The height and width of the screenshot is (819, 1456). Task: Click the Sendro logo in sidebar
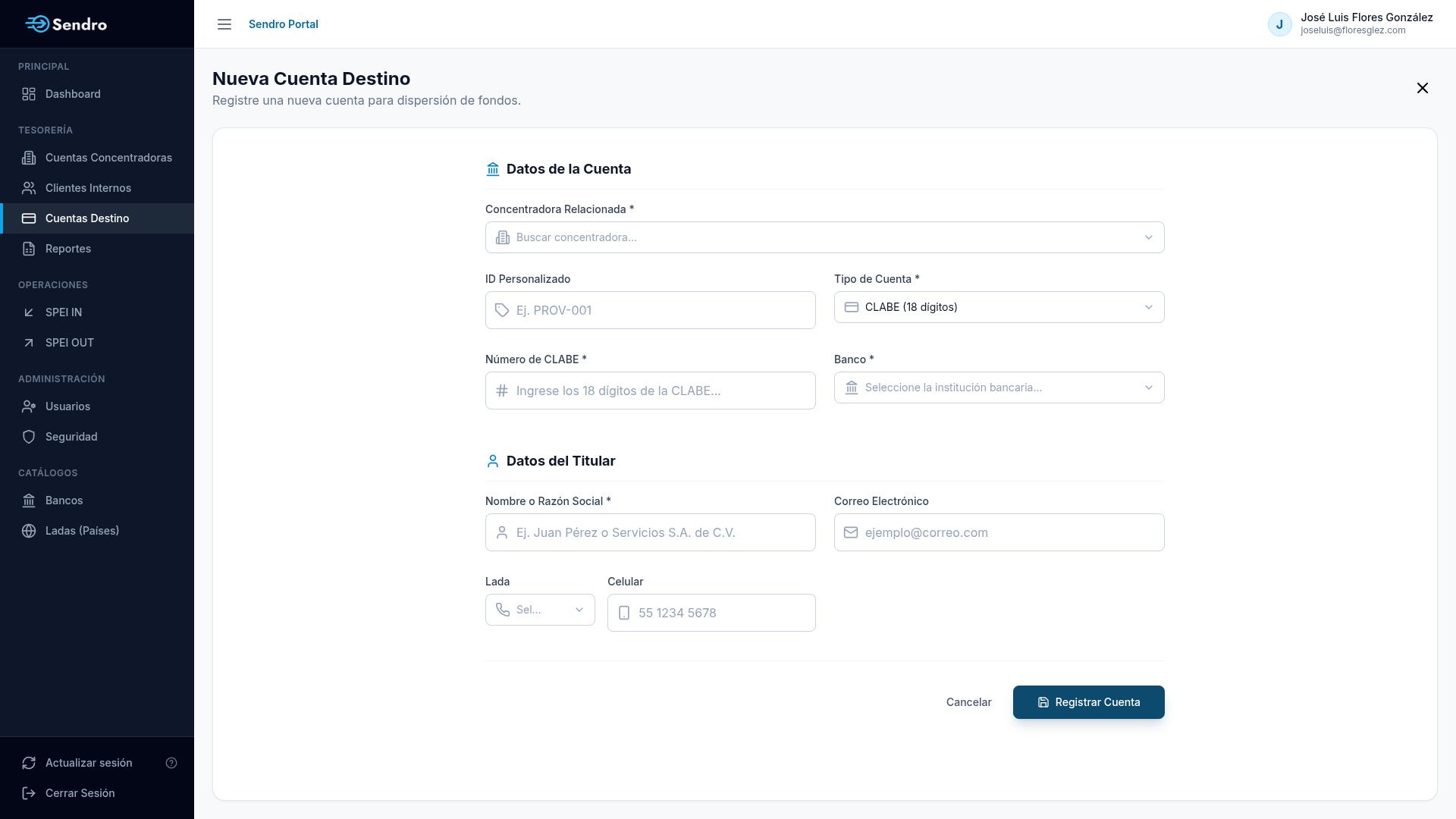pyautogui.click(x=66, y=24)
